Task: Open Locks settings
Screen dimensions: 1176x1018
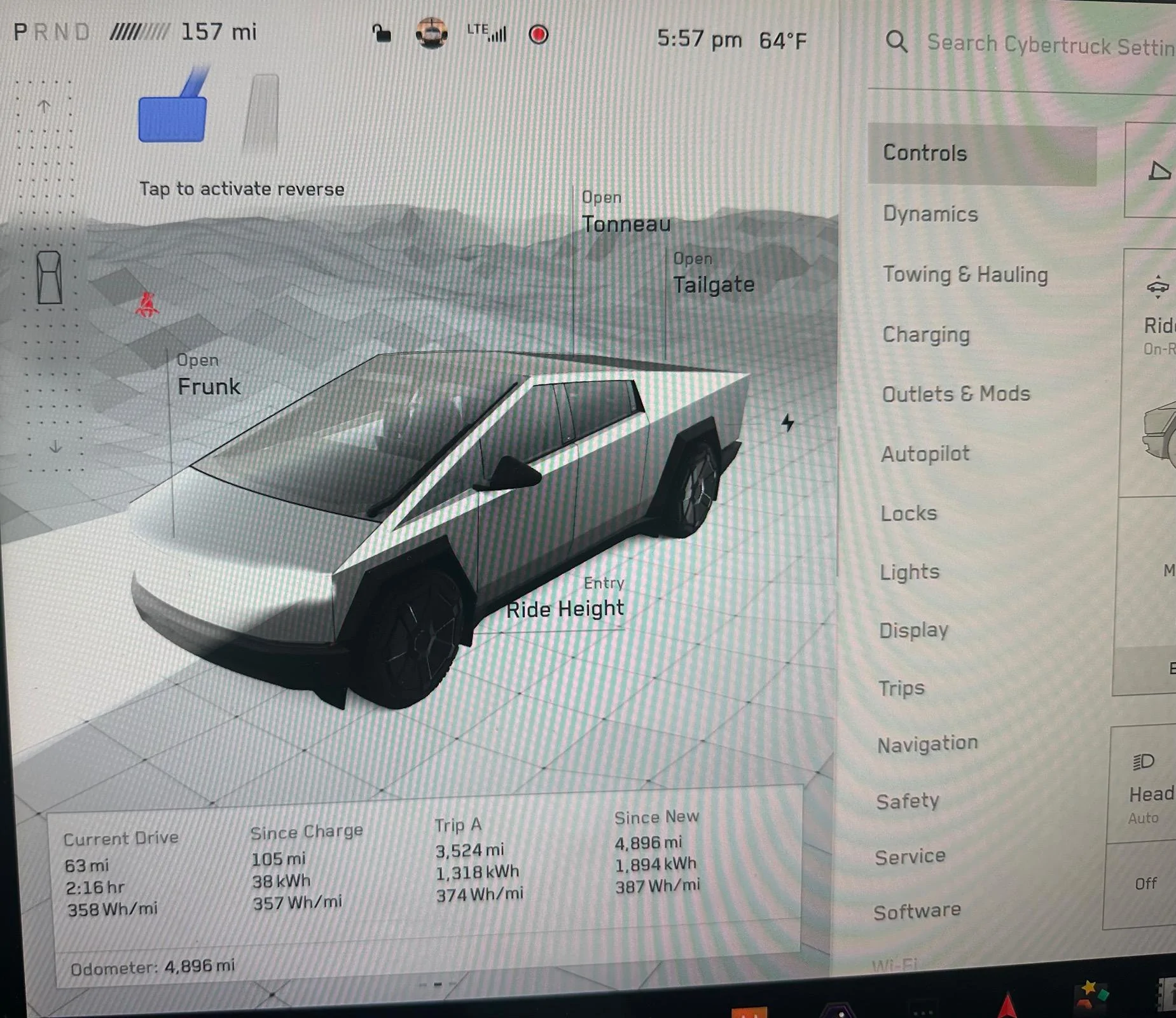Action: click(908, 513)
